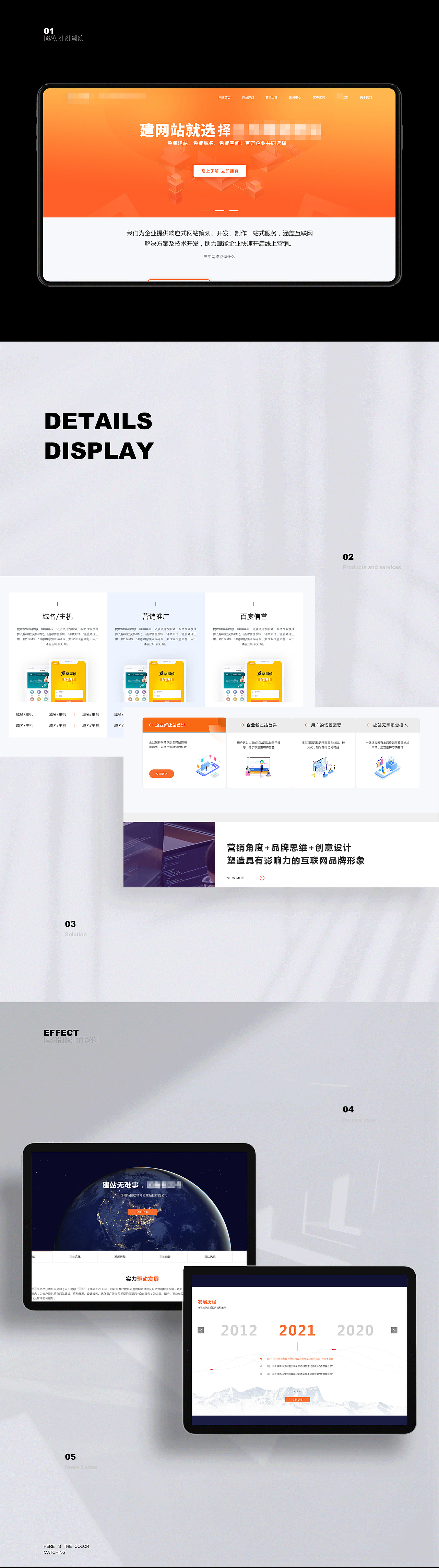This screenshot has height=1568, width=439.
Task: Open 关于我们 in the banner navigation
Action: click(365, 97)
